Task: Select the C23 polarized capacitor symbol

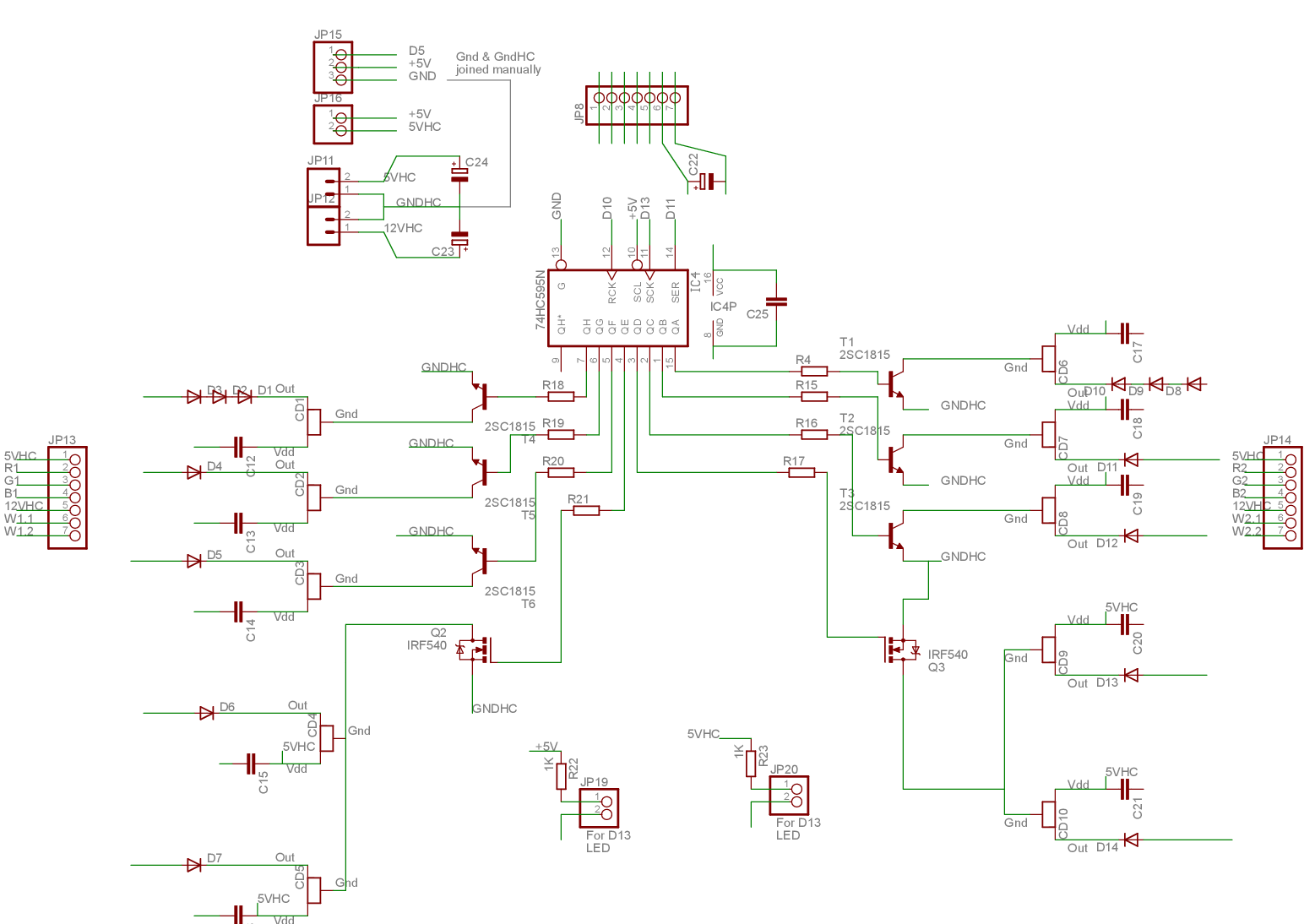Action: [x=459, y=239]
